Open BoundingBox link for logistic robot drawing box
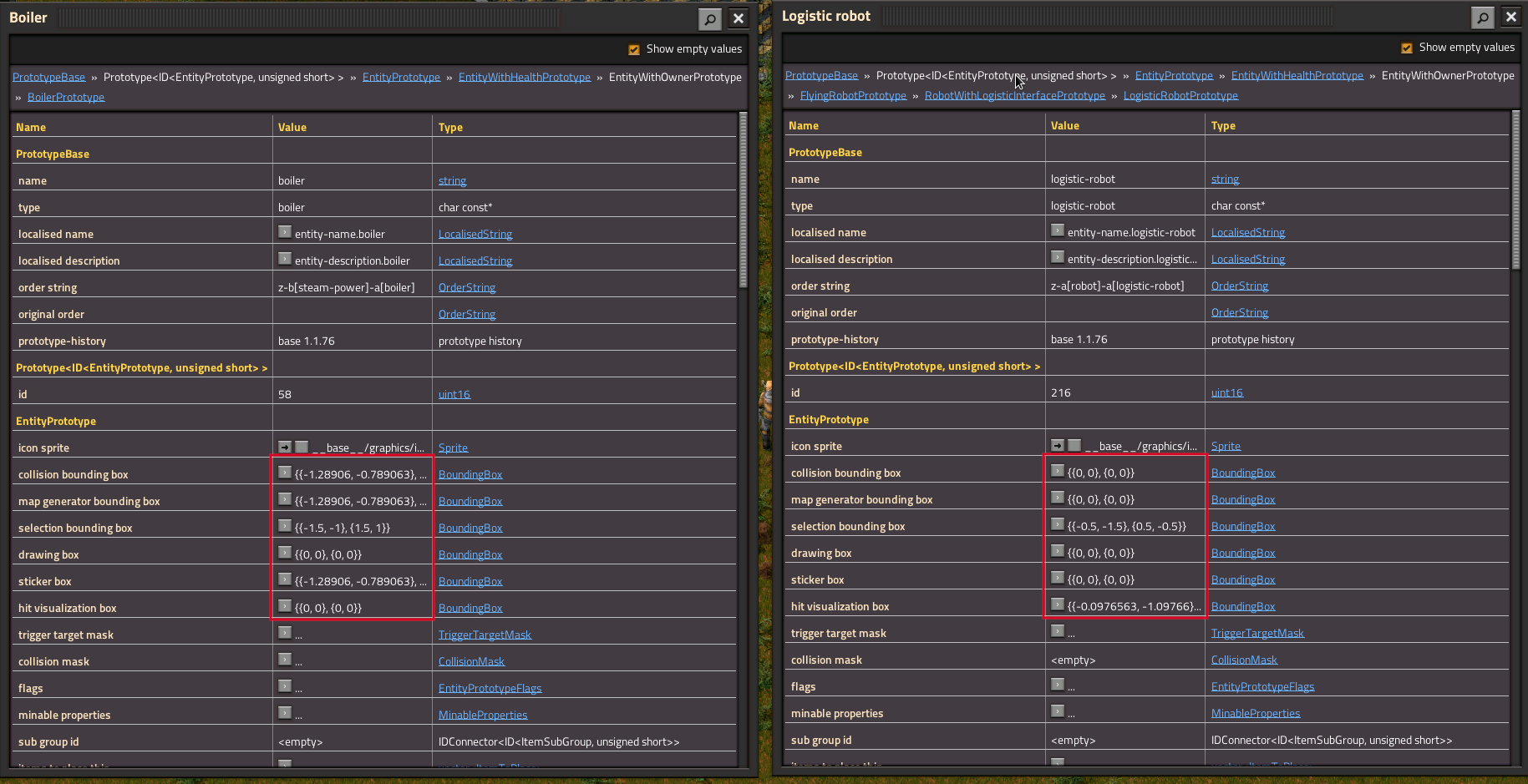Screen dimensions: 1528x784 coord(1243,553)
